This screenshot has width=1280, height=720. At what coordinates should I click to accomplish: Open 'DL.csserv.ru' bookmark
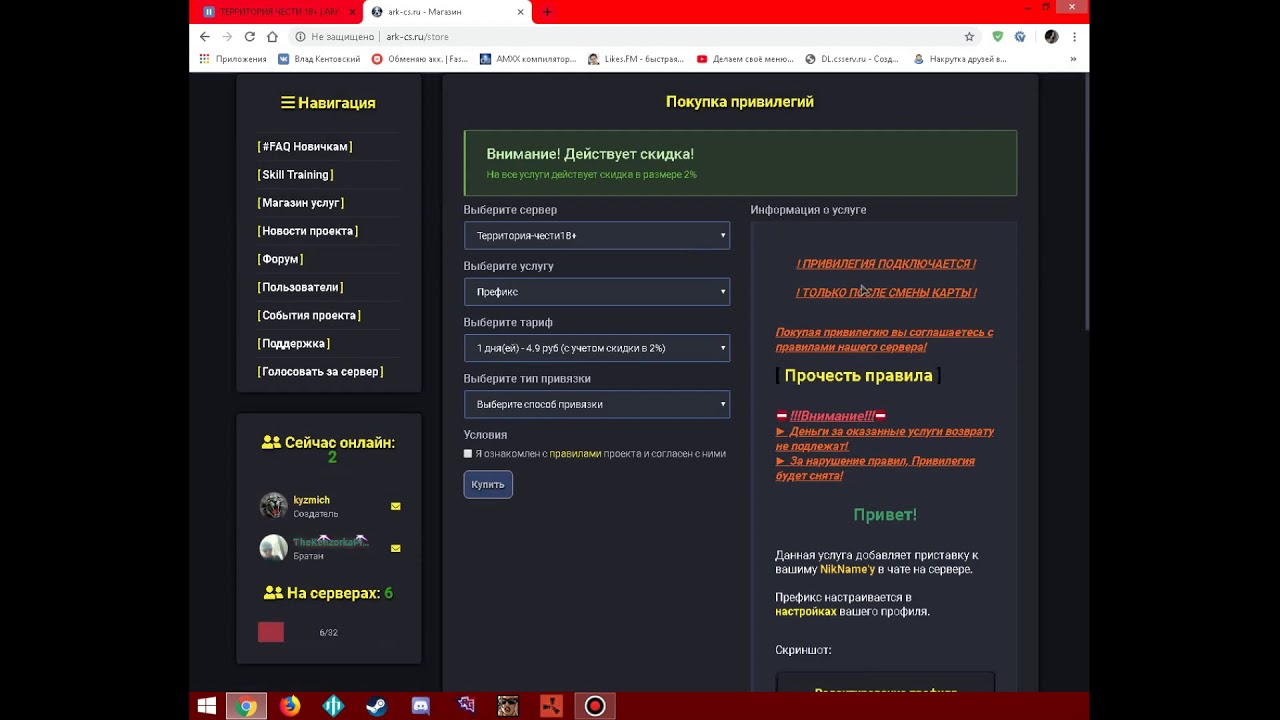(852, 59)
